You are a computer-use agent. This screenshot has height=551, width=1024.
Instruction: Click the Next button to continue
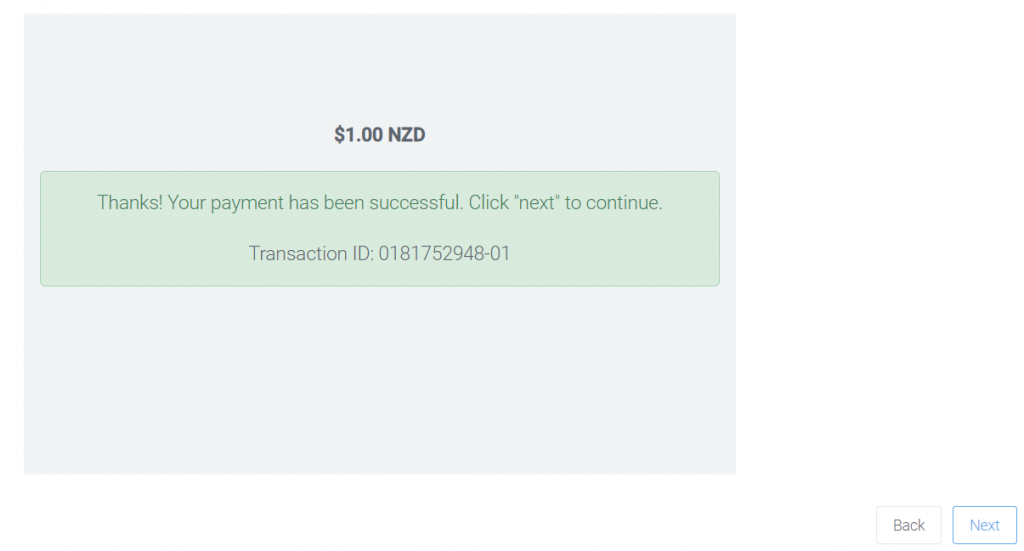click(984, 525)
